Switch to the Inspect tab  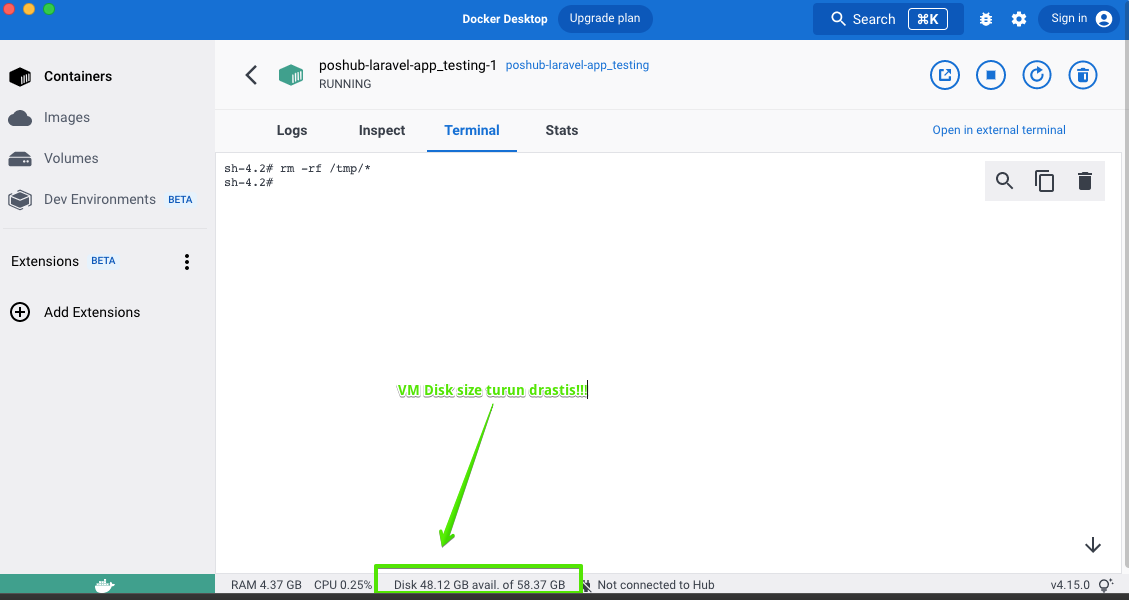pyautogui.click(x=382, y=130)
